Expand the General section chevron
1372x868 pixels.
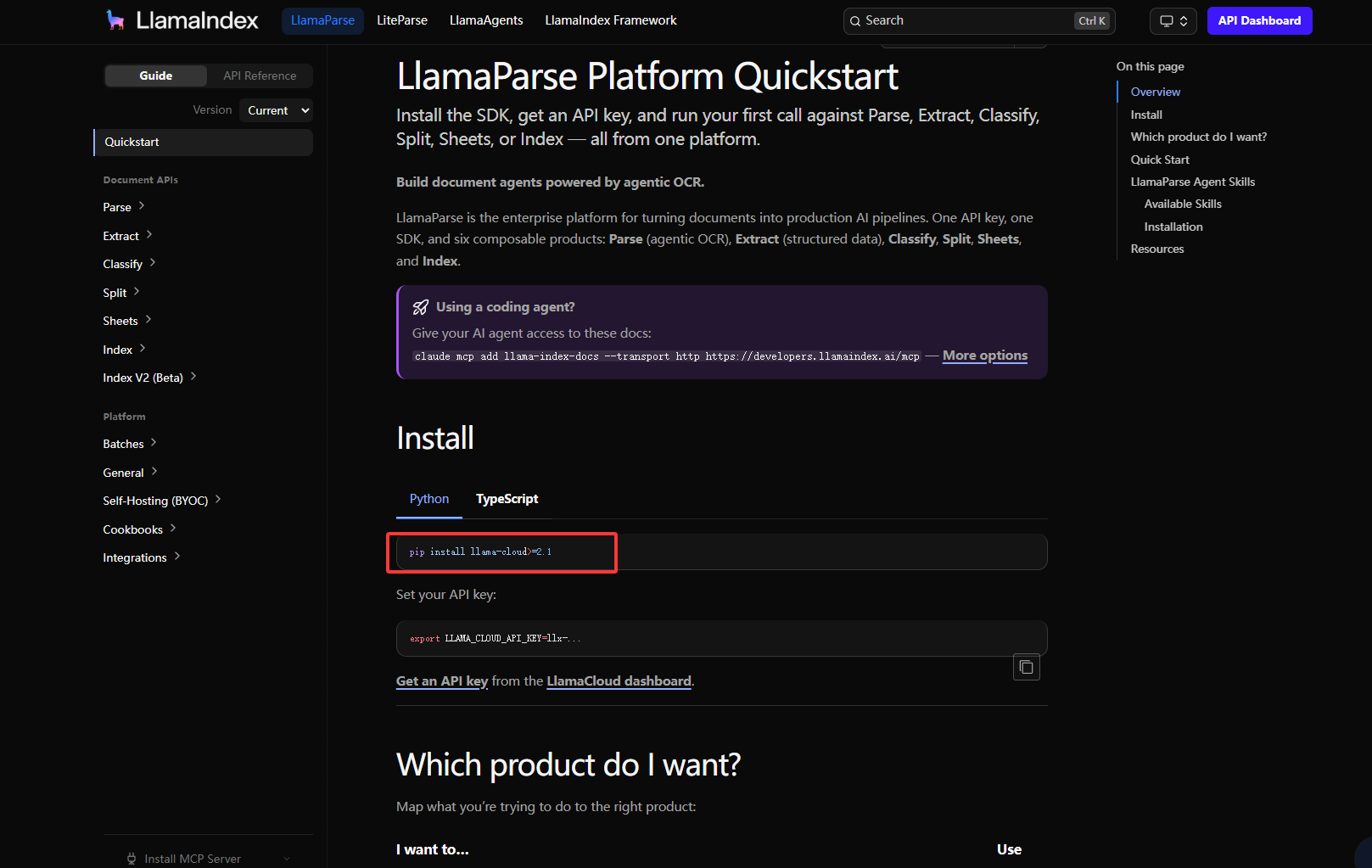[x=154, y=472]
